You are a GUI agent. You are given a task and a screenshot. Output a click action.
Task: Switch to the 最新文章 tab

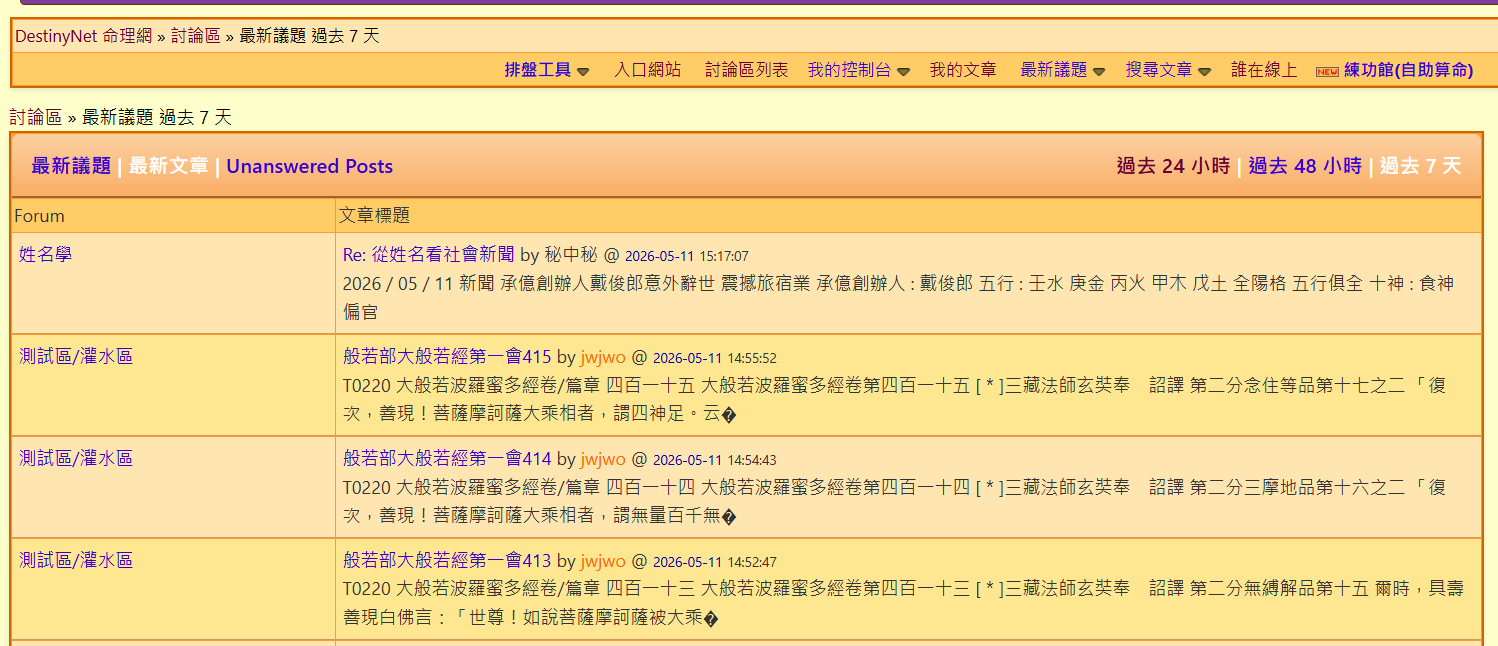(168, 166)
